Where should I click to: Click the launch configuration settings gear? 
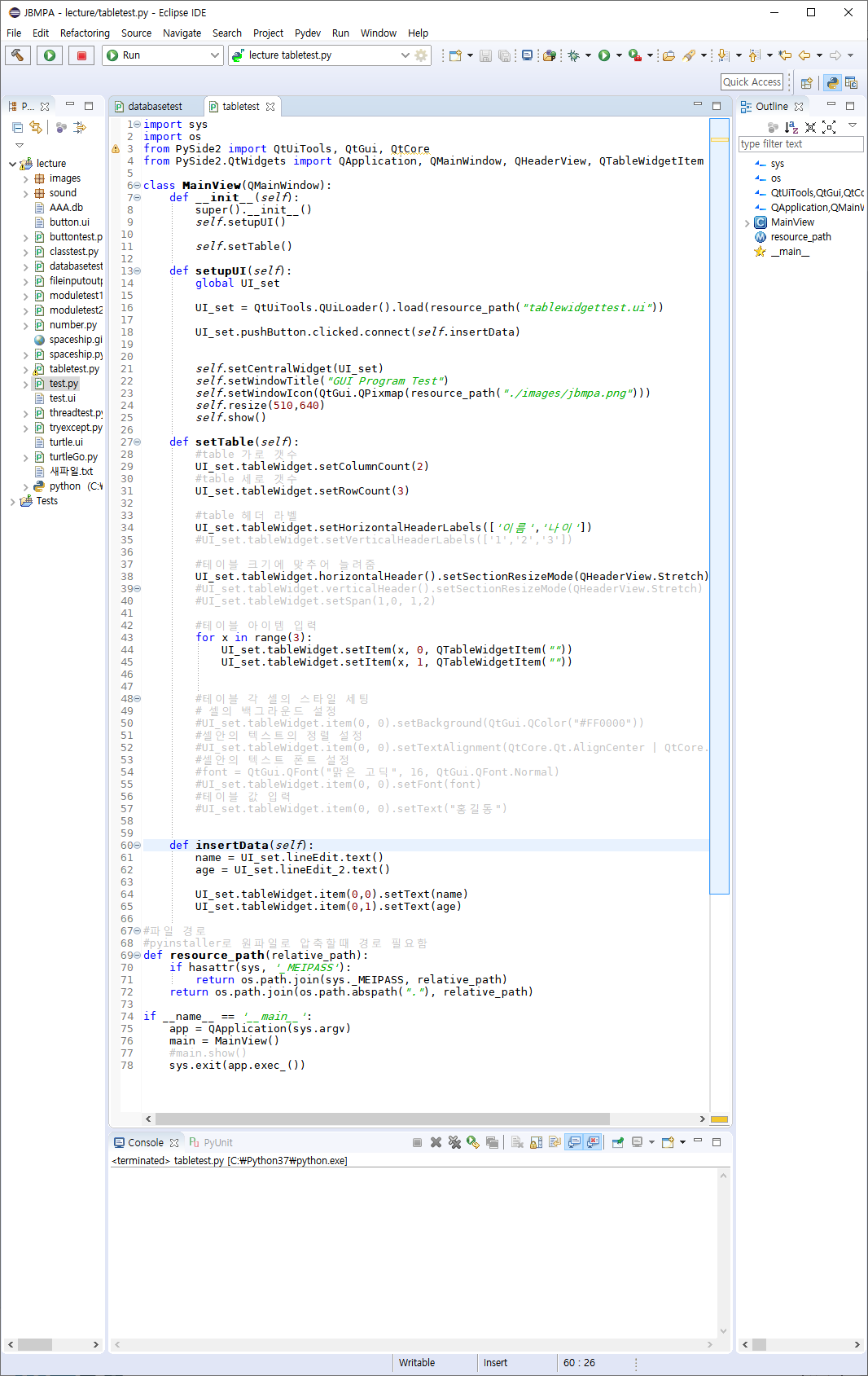421,55
